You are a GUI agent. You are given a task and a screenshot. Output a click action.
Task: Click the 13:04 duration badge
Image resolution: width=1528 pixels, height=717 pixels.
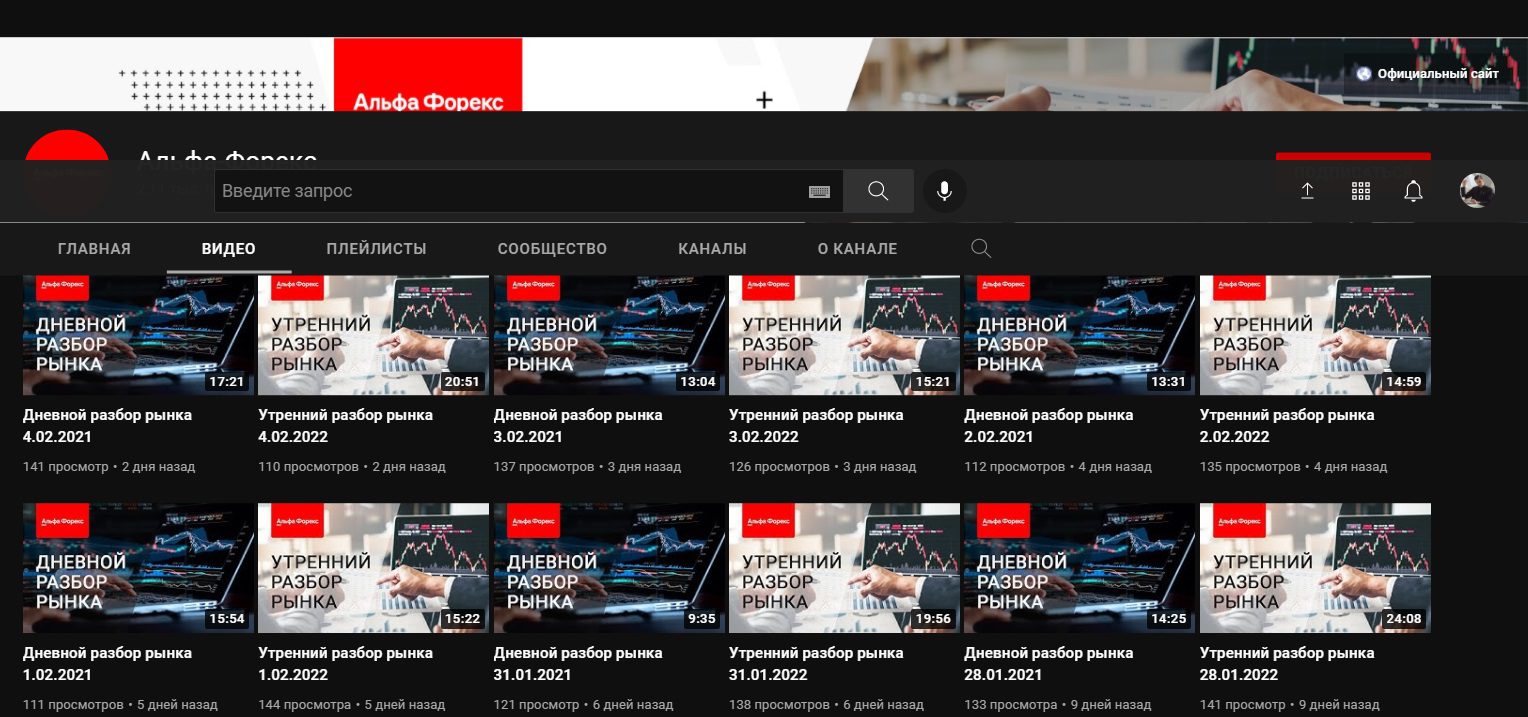(x=698, y=382)
